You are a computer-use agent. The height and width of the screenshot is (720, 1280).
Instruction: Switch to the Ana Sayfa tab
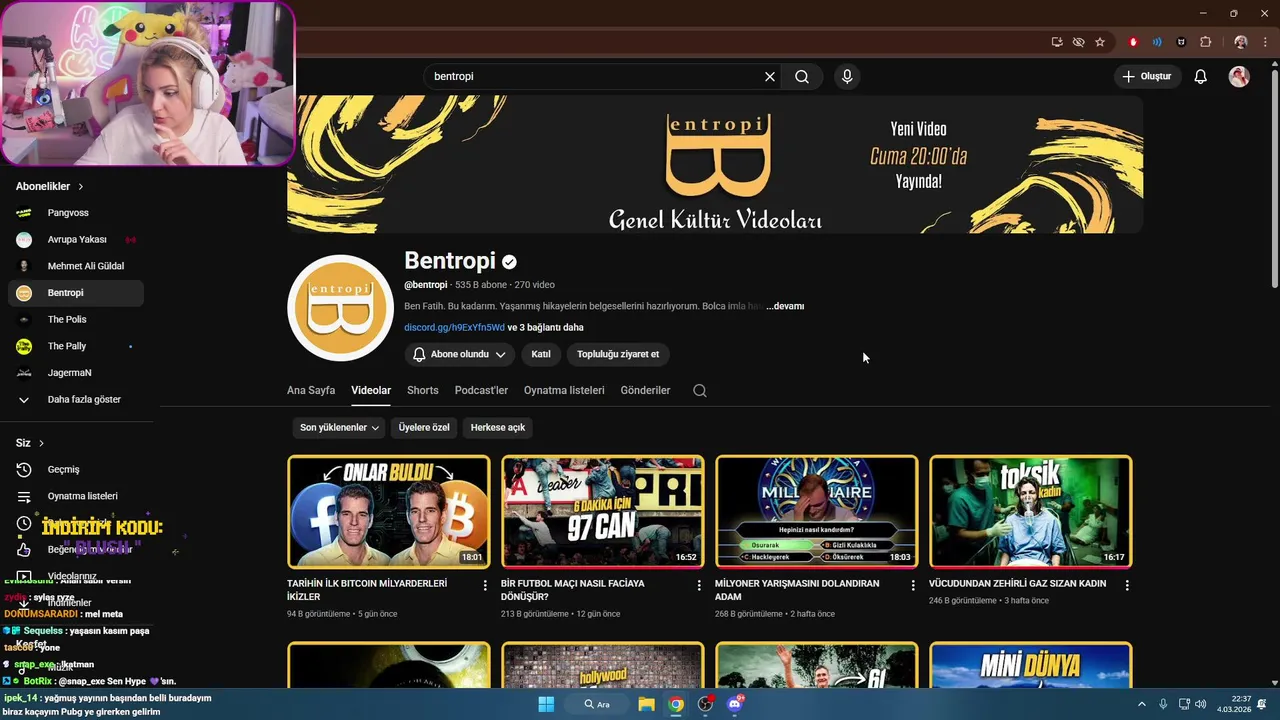[311, 390]
